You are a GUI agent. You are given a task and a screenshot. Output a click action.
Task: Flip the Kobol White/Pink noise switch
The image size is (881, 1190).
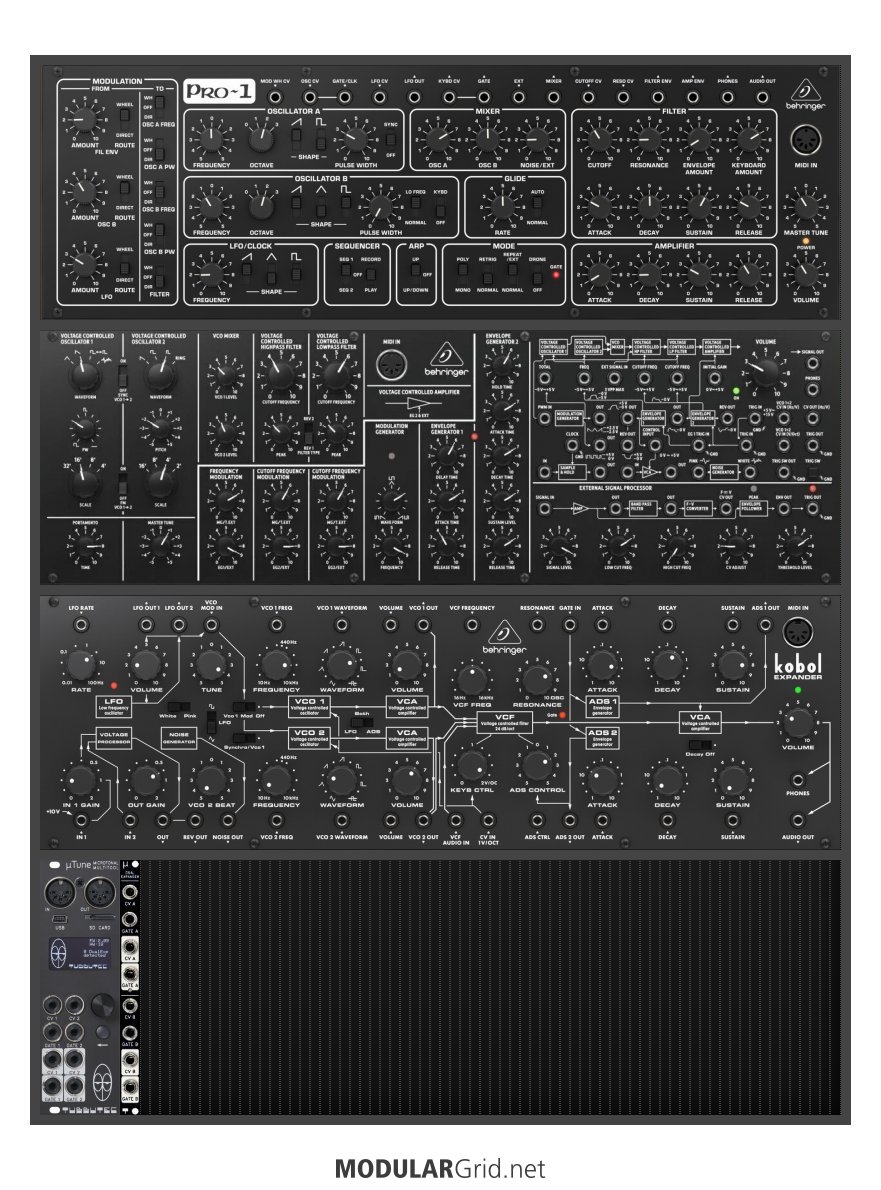point(179,706)
